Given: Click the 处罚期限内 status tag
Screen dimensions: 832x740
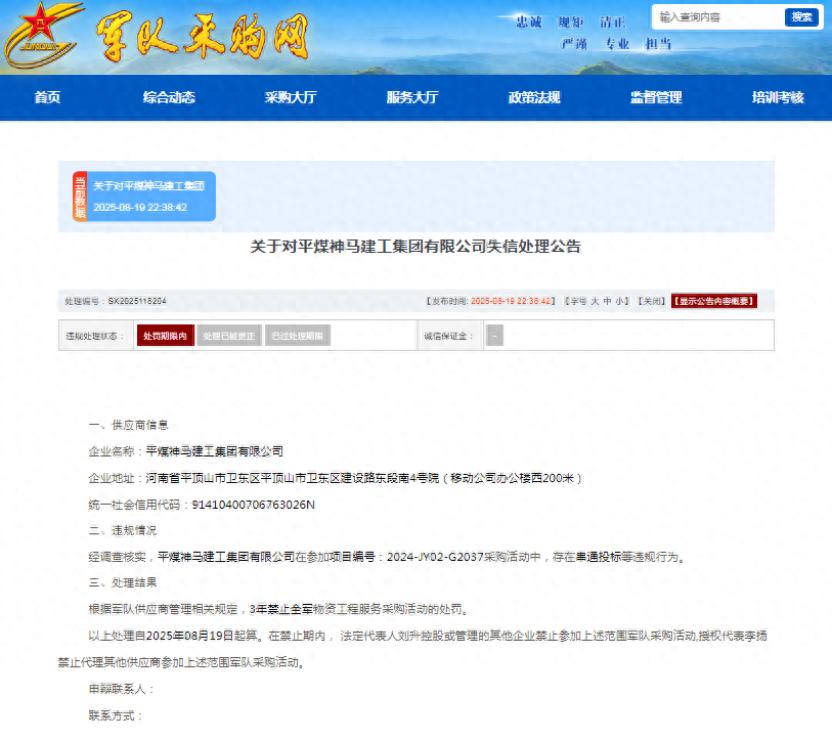Looking at the screenshot, I should click(x=166, y=336).
